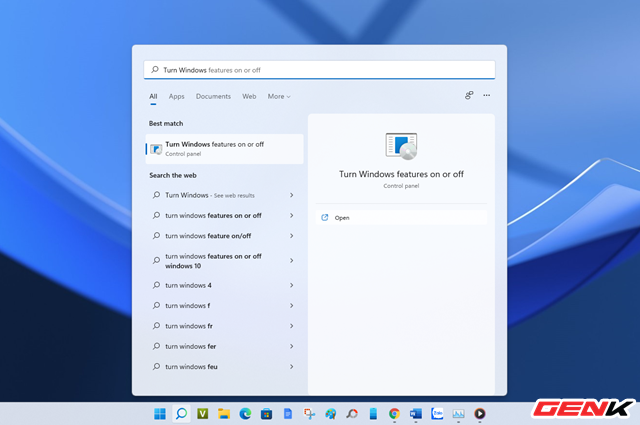640x425 pixels.
Task: Click Open in the preview pane
Action: (401, 218)
